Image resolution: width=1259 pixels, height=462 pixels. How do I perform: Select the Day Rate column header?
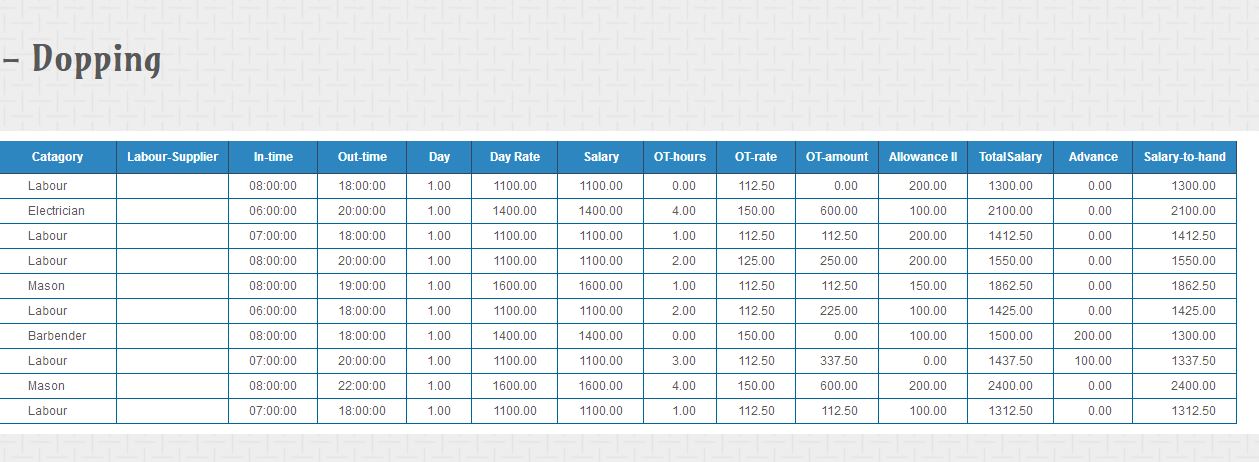pyautogui.click(x=515, y=157)
